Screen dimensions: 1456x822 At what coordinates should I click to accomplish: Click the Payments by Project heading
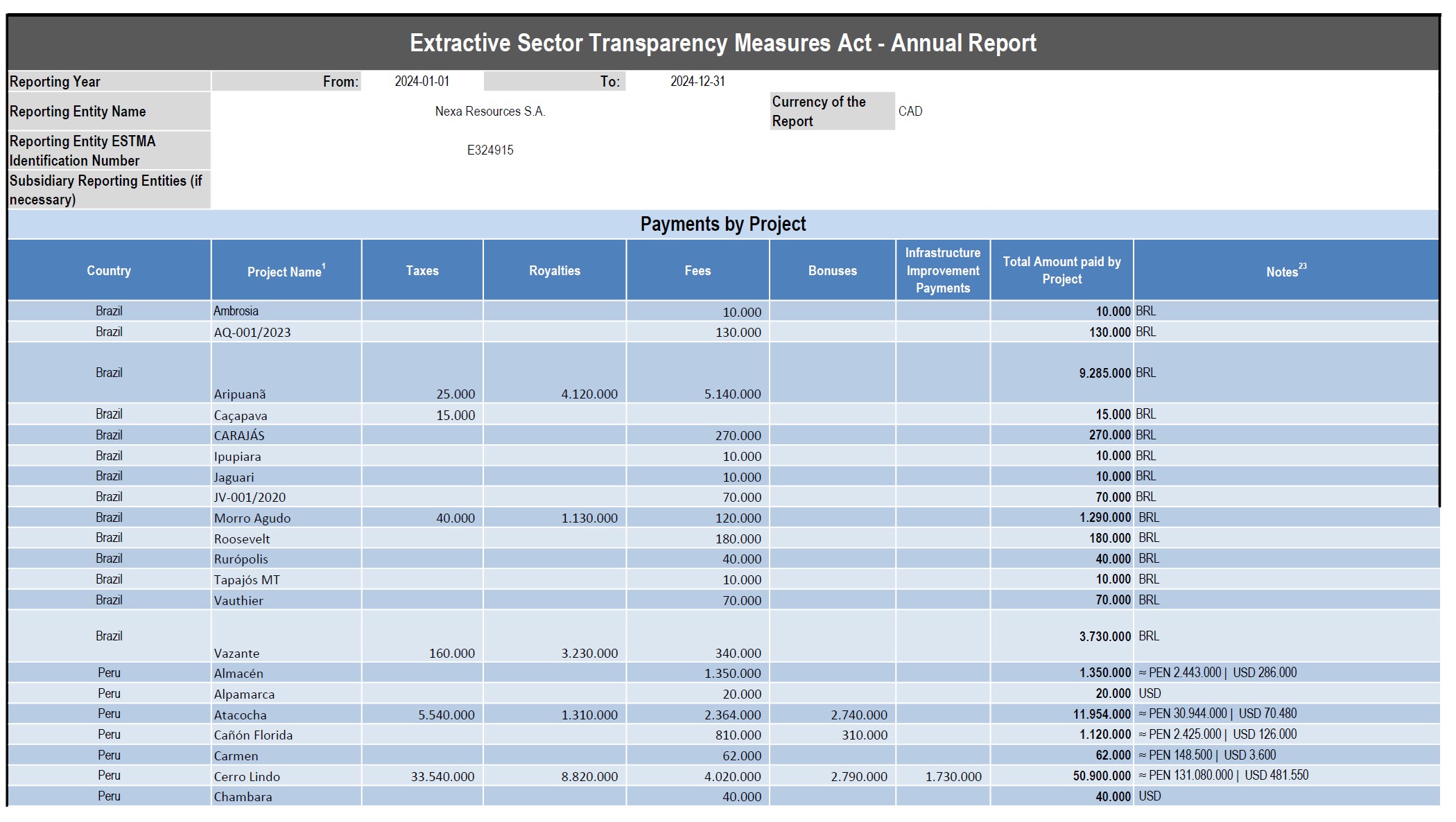pos(722,224)
